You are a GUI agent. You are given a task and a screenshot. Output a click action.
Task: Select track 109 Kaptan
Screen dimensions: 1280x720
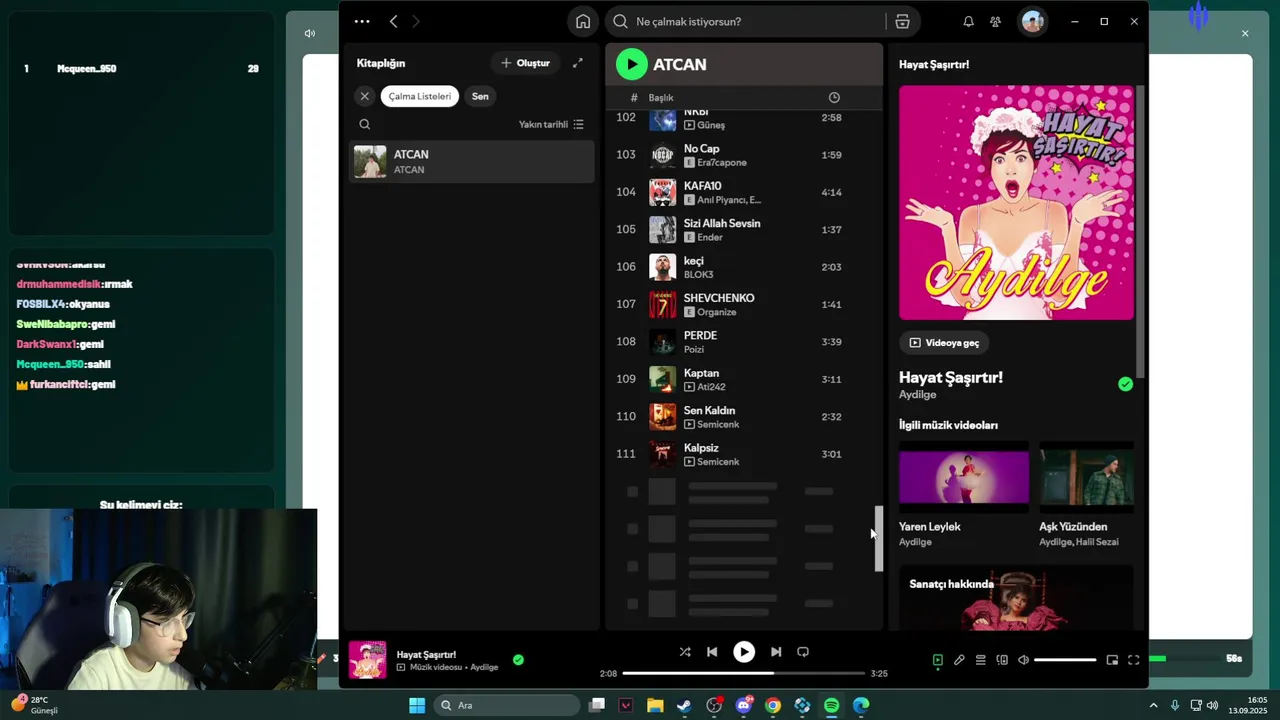pyautogui.click(x=743, y=379)
